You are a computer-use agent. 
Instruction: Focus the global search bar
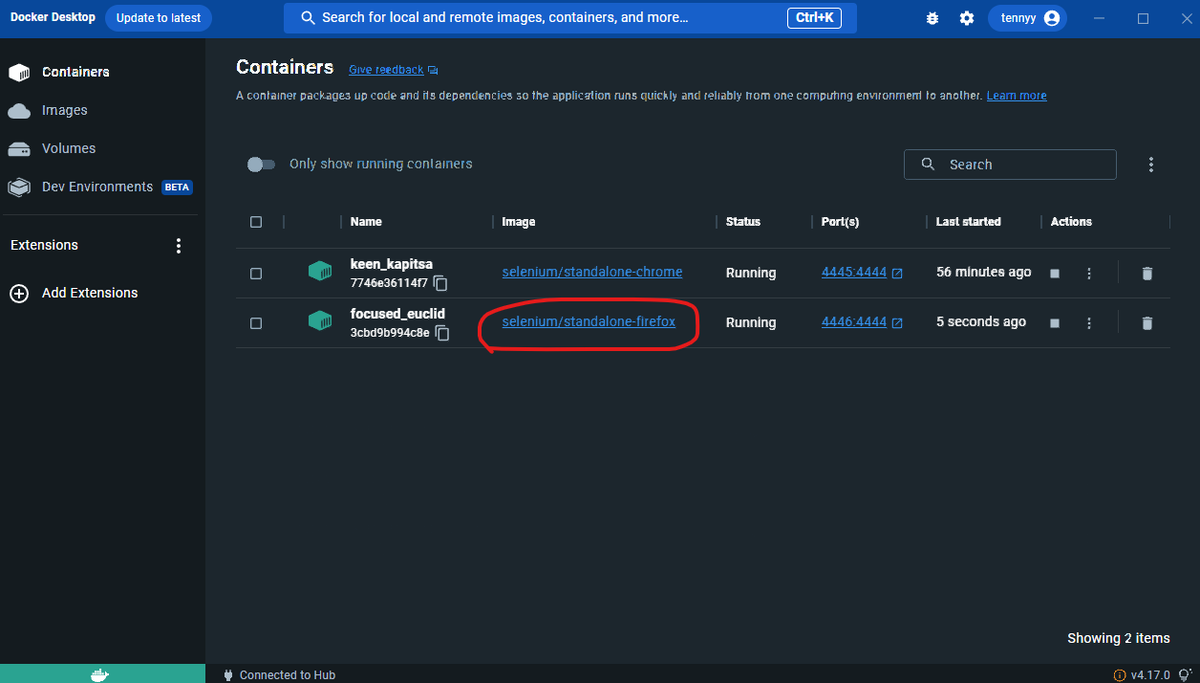point(569,18)
